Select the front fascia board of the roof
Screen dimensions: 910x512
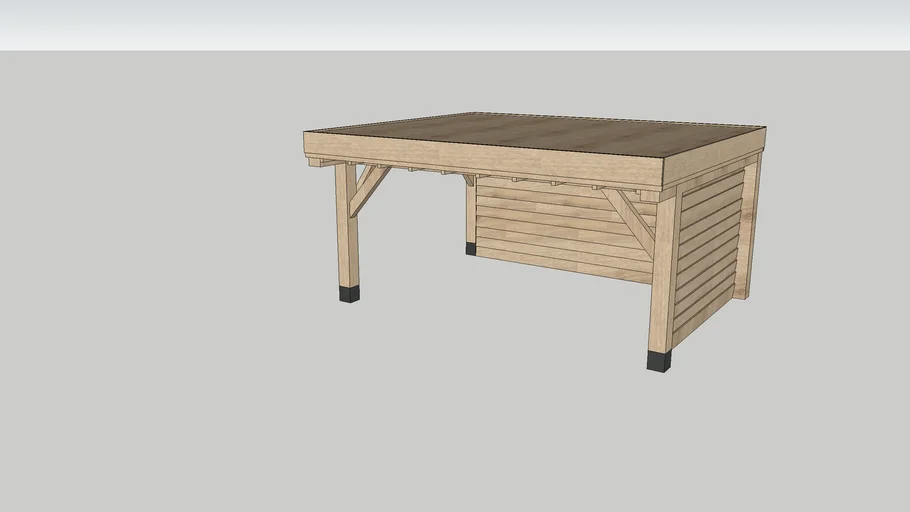[483, 158]
